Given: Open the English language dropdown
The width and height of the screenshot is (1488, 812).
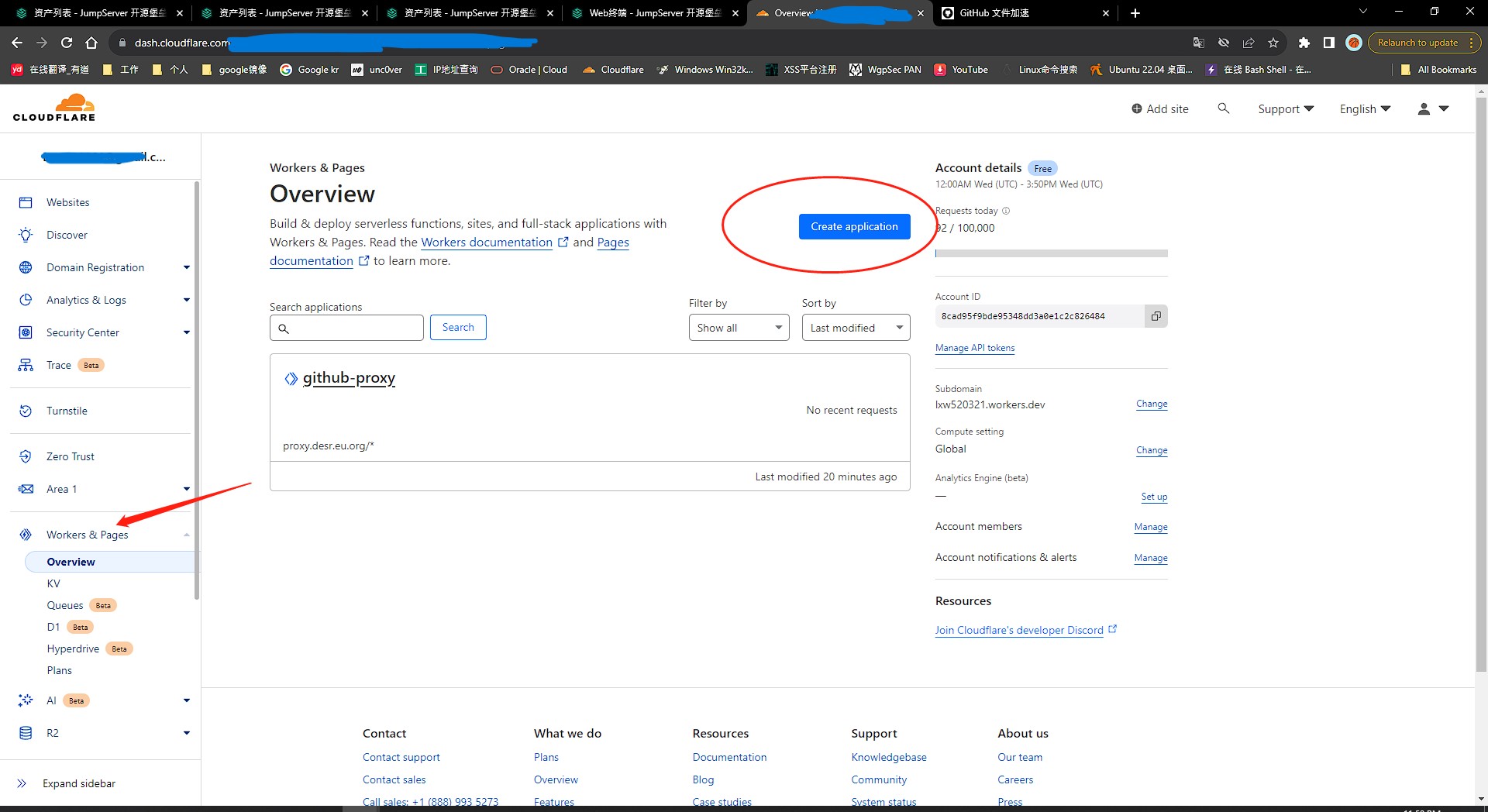Looking at the screenshot, I should [x=1365, y=109].
